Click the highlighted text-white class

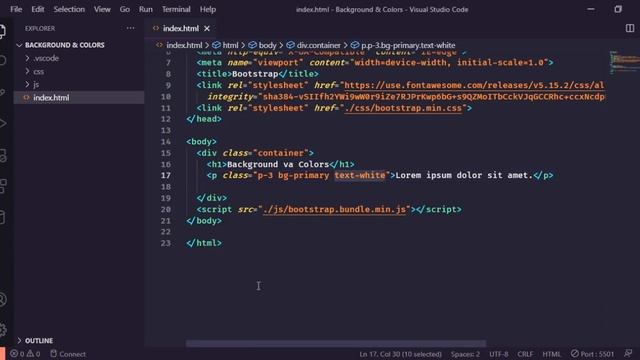[x=360, y=176]
